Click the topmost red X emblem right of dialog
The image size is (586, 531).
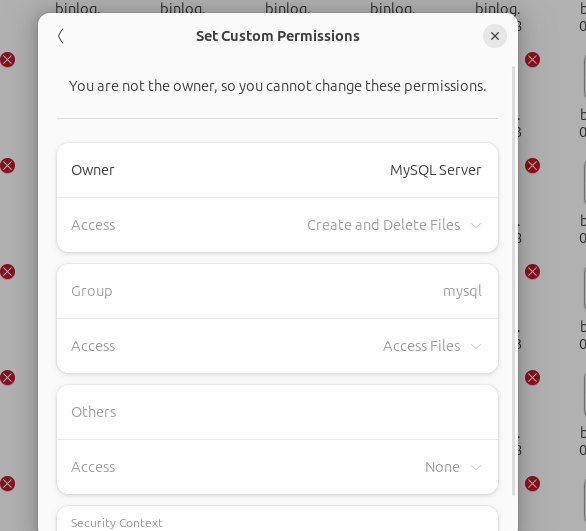tap(533, 60)
